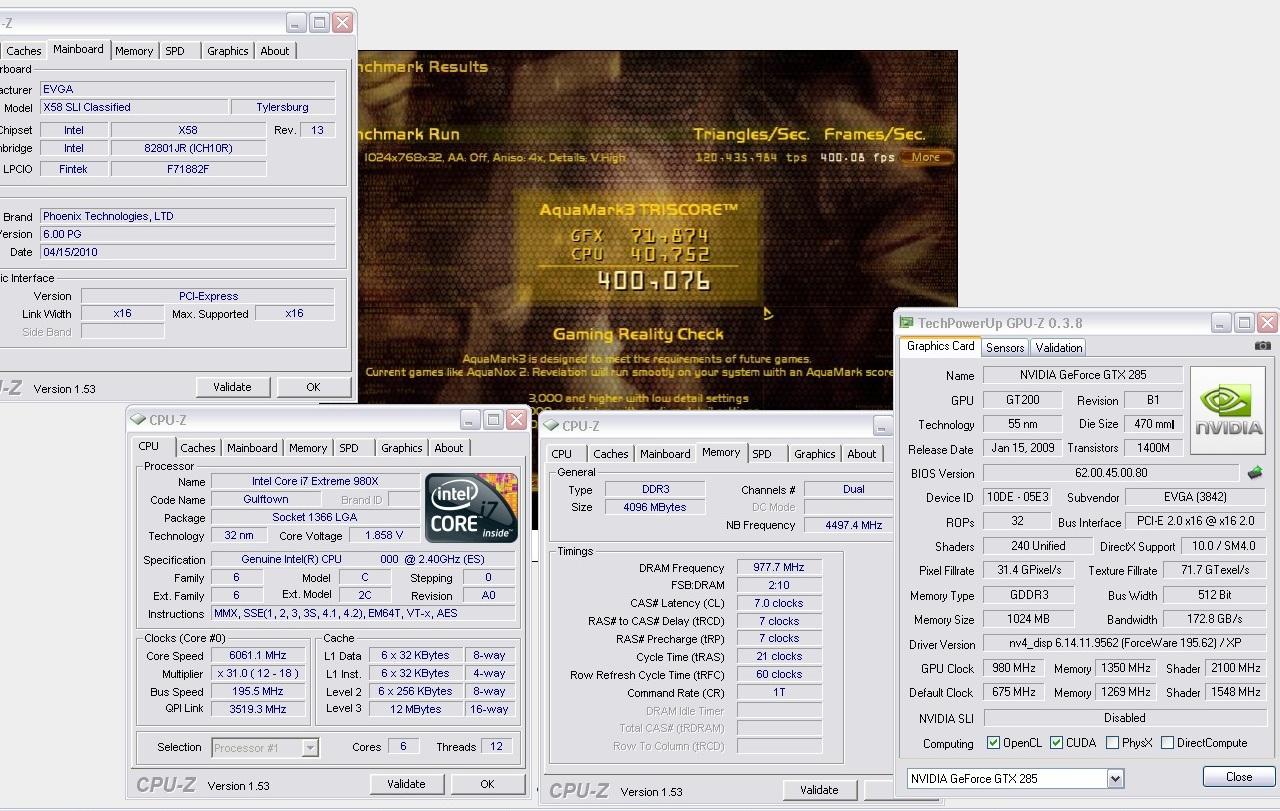This screenshot has width=1280, height=811.
Task: Open the About tab in the CPU-Z CPU window
Action: coord(448,448)
